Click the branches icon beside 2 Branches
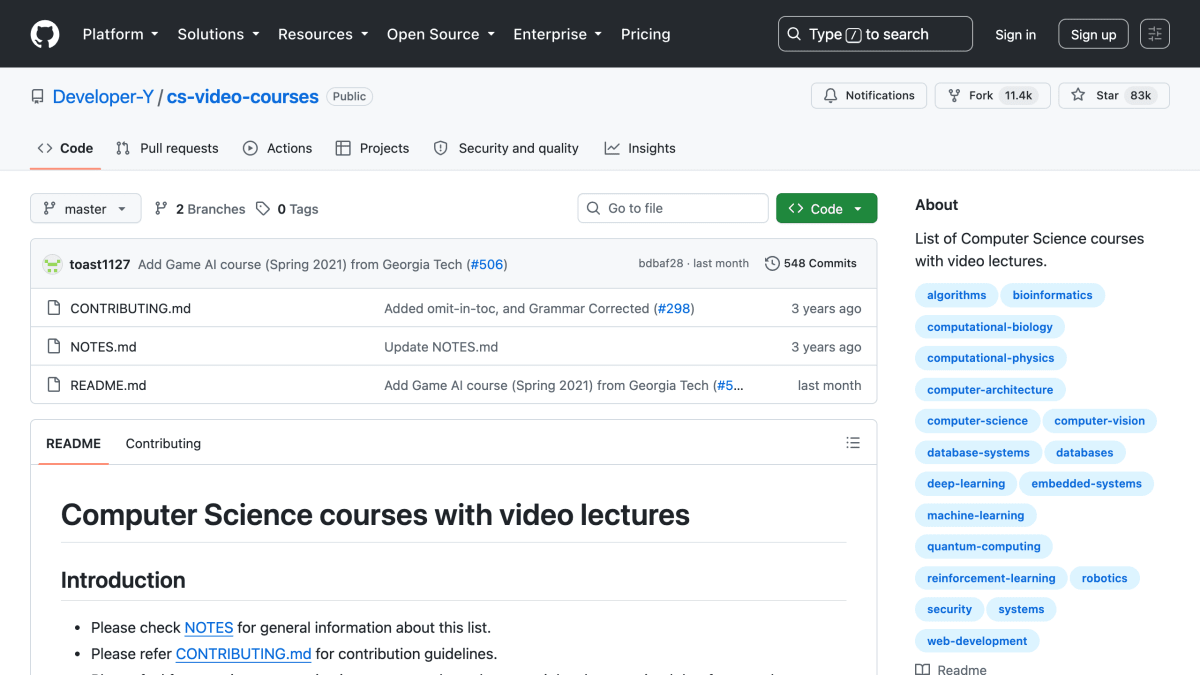Image resolution: width=1200 pixels, height=675 pixels. tap(161, 209)
